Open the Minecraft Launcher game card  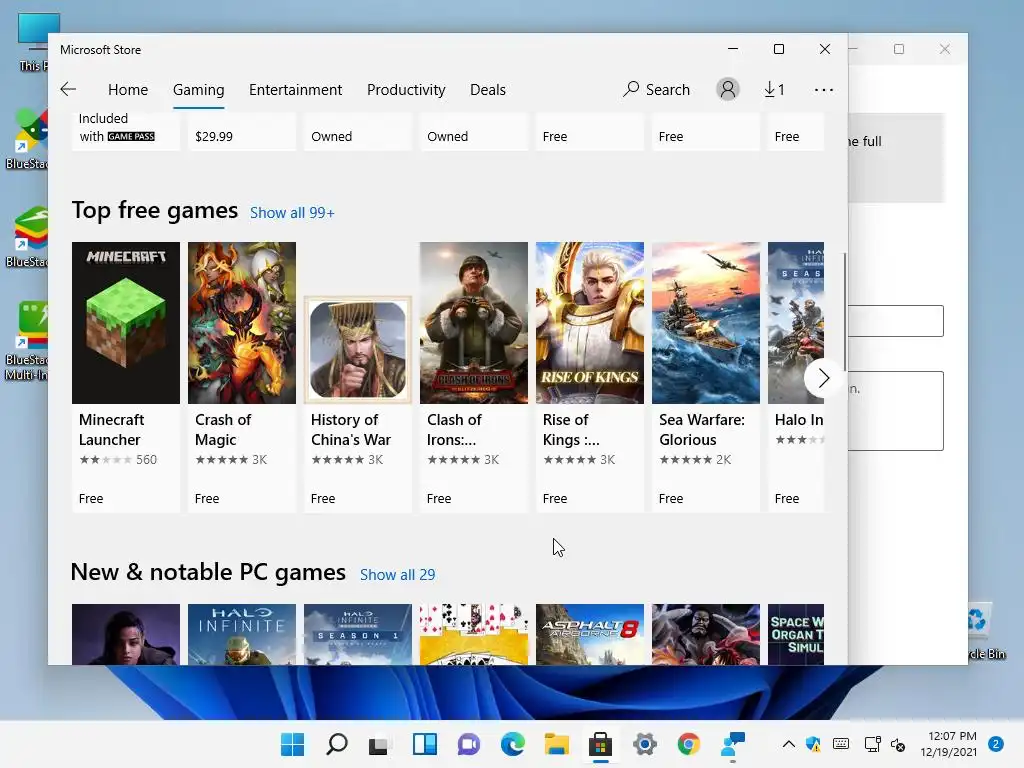coord(126,377)
